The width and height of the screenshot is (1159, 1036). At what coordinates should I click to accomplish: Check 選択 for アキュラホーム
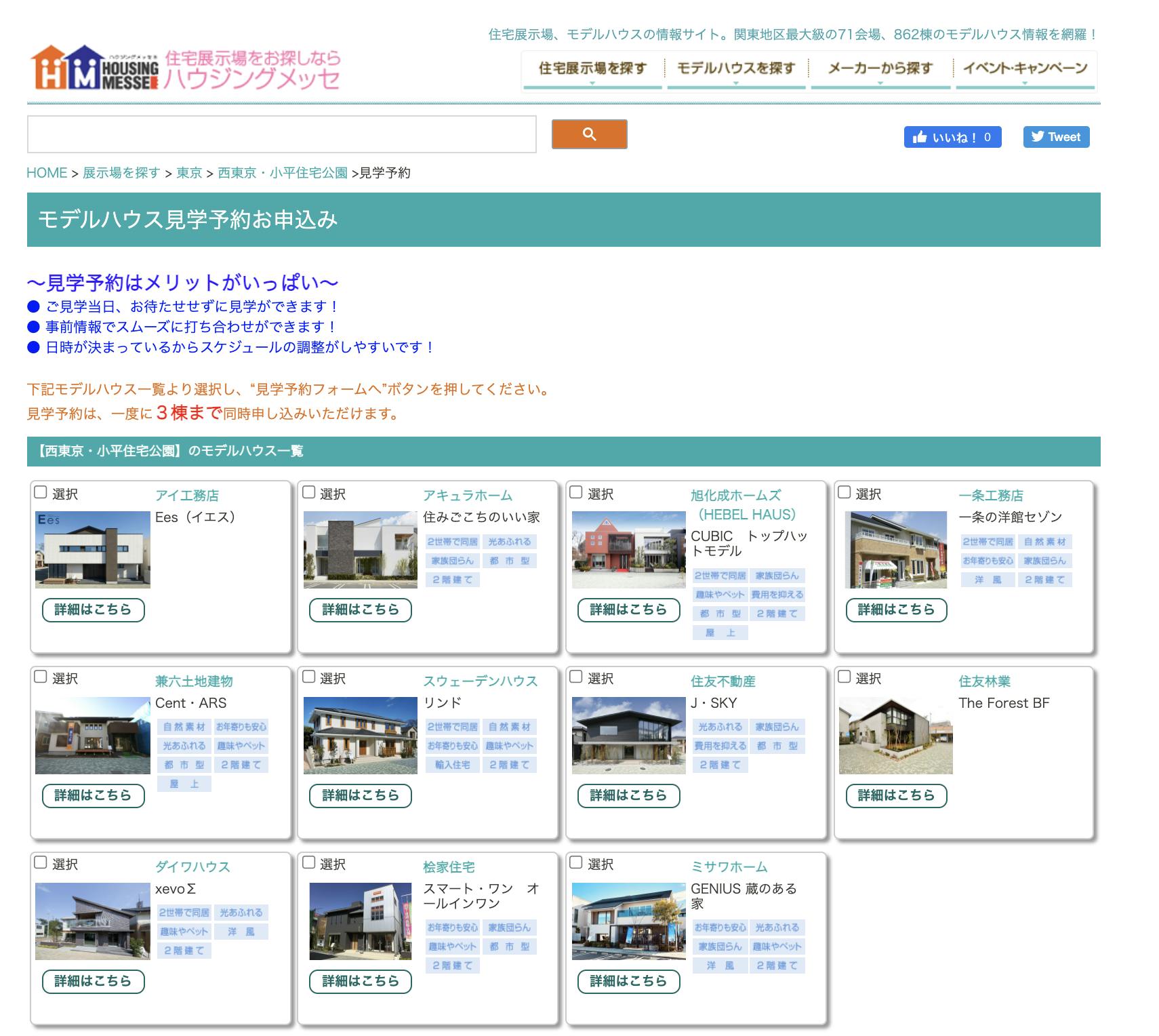point(308,492)
